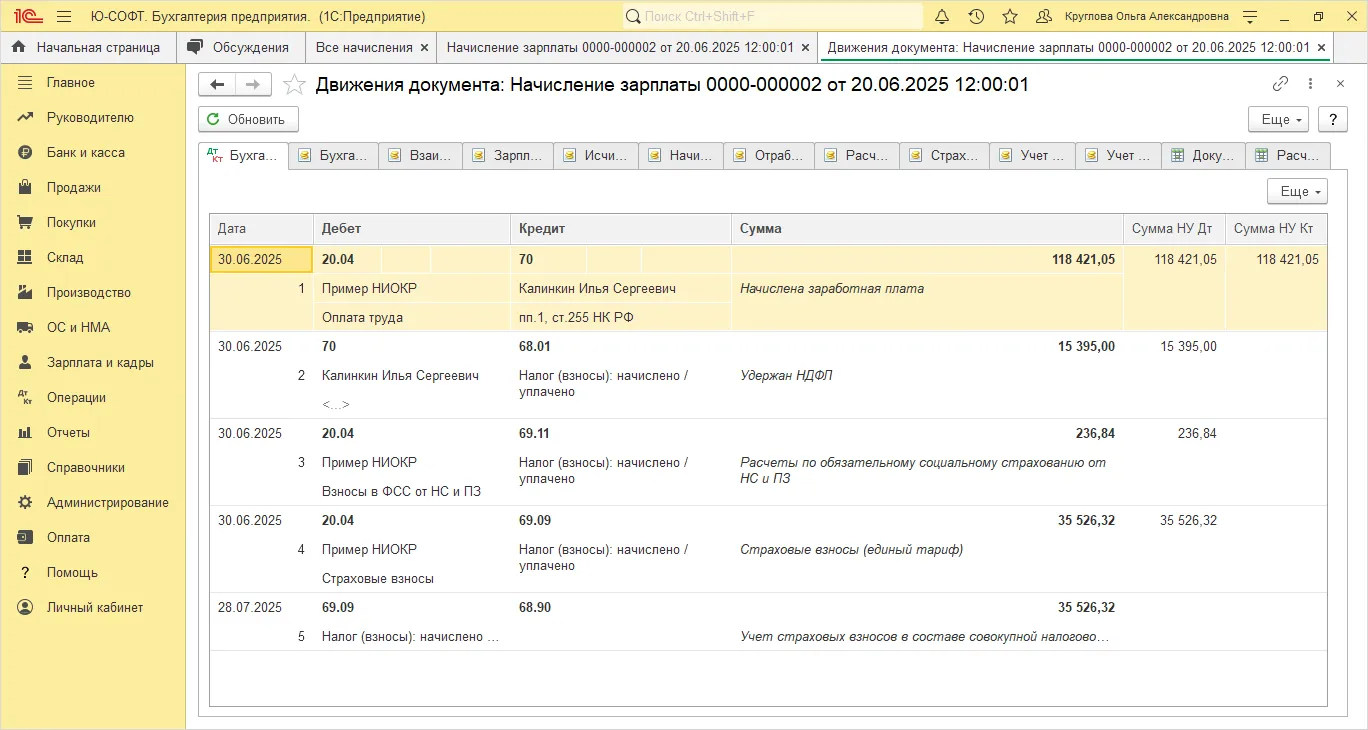Select the Оплата труда cell
Screen dimensions: 1368x730
(412, 317)
